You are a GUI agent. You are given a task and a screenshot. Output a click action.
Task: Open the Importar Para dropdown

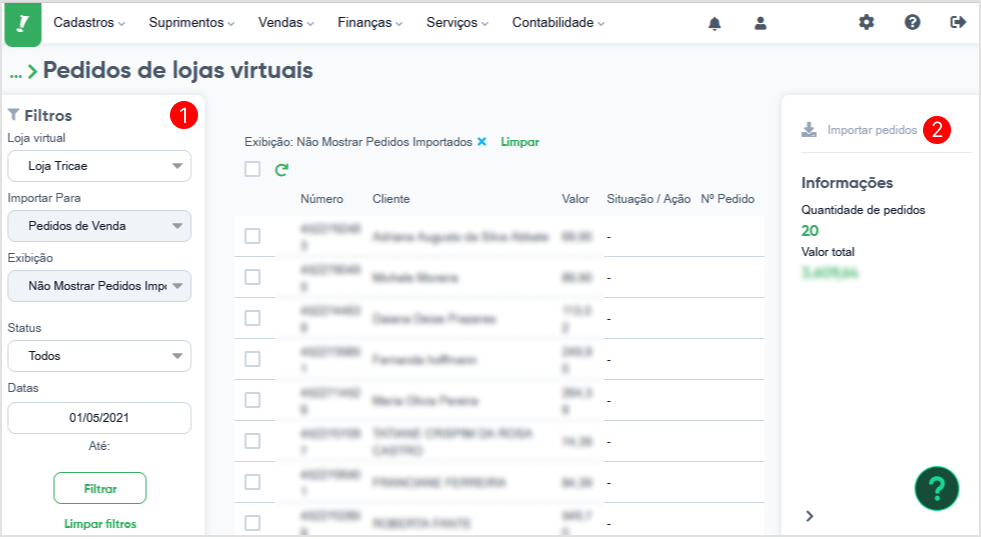tap(99, 226)
